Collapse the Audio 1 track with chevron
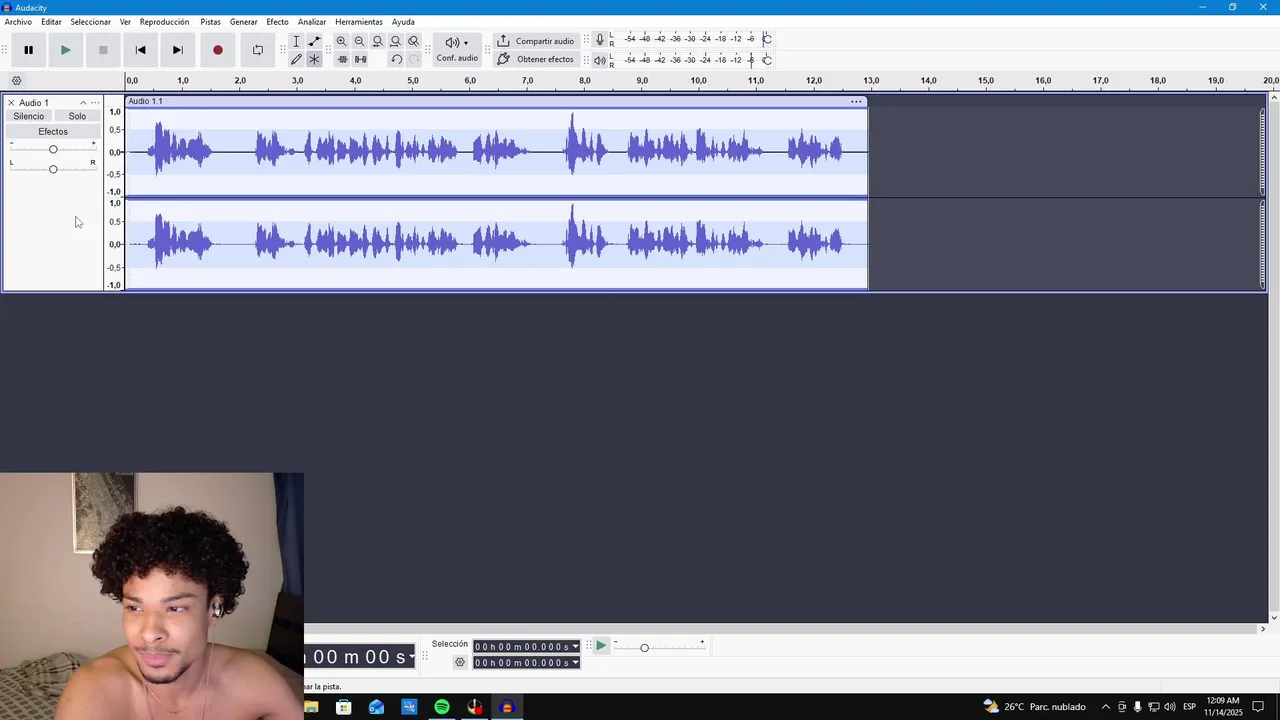 coord(83,103)
